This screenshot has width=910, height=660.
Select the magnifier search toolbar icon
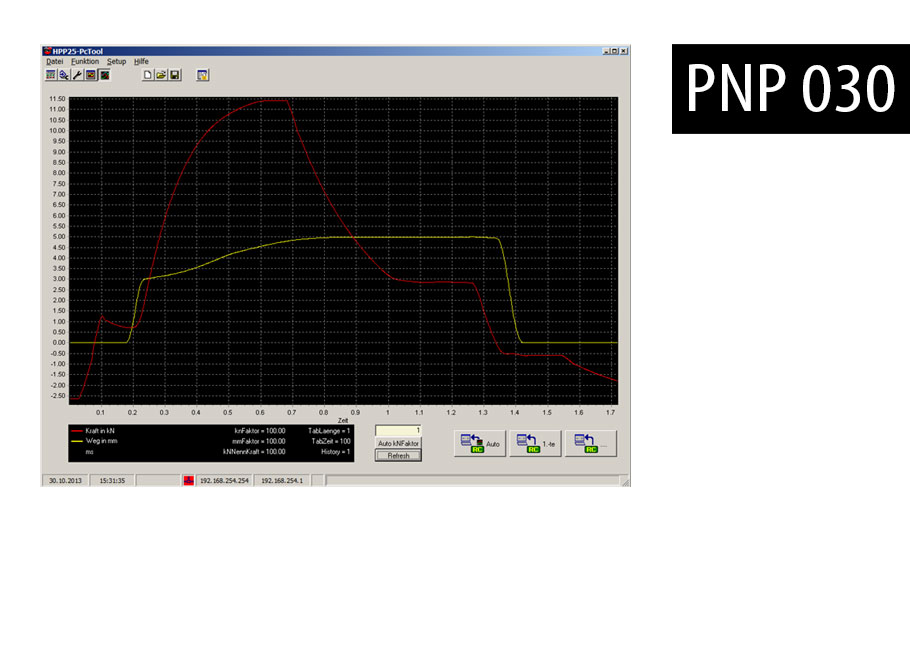[x=64, y=75]
